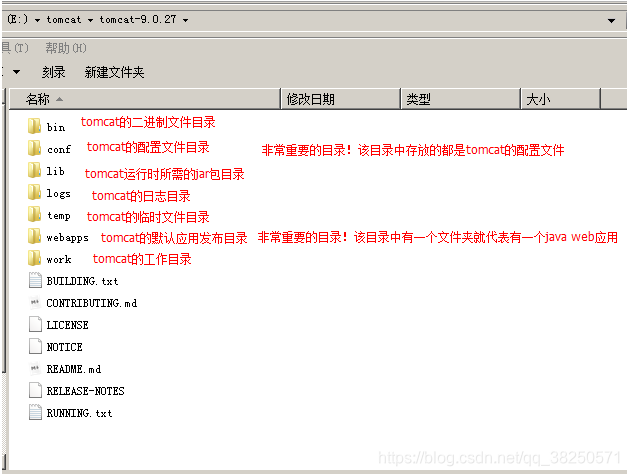Select the CONTRIBUTING.md file name
The image size is (629, 476).
point(92,303)
